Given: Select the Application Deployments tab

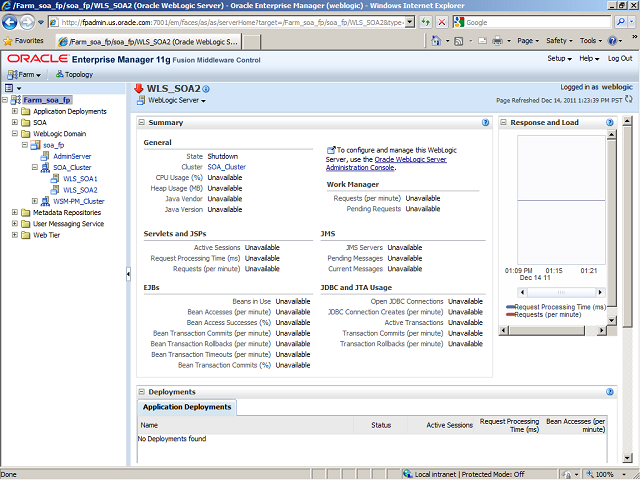Looking at the screenshot, I should [x=187, y=407].
